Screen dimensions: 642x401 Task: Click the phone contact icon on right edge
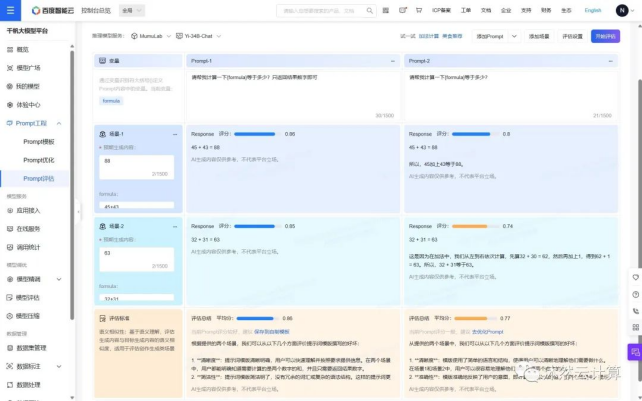point(635,311)
